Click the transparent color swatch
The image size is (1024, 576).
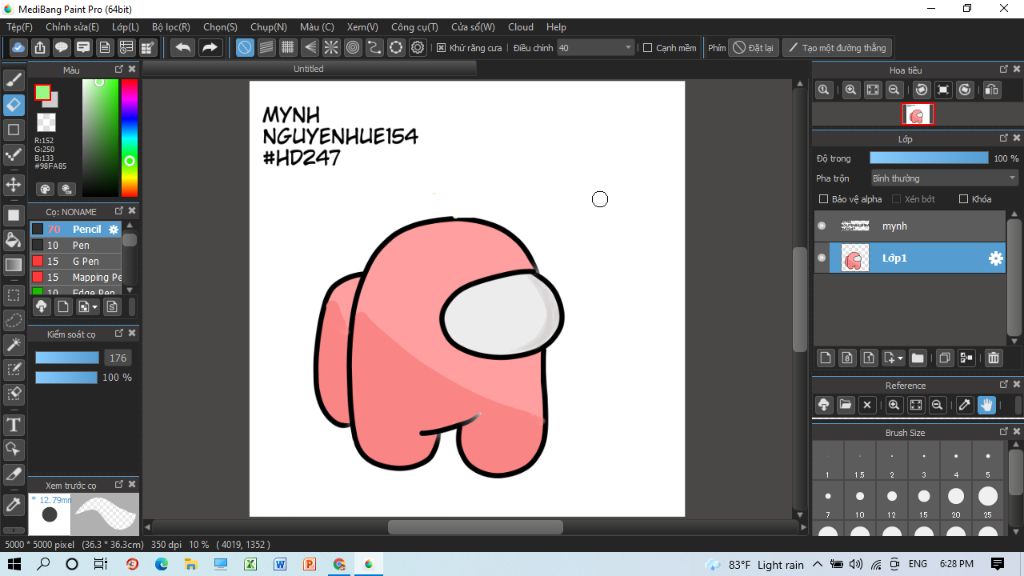pos(46,122)
